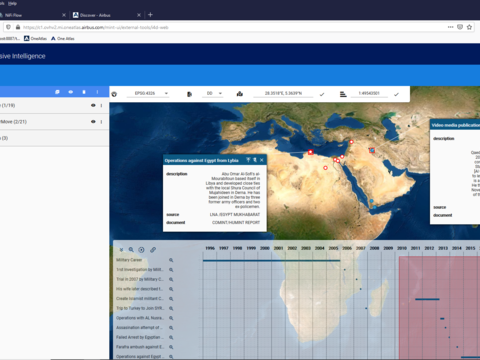Open the link icon in timeline toolbar
The image size is (480, 360).
[x=153, y=250]
